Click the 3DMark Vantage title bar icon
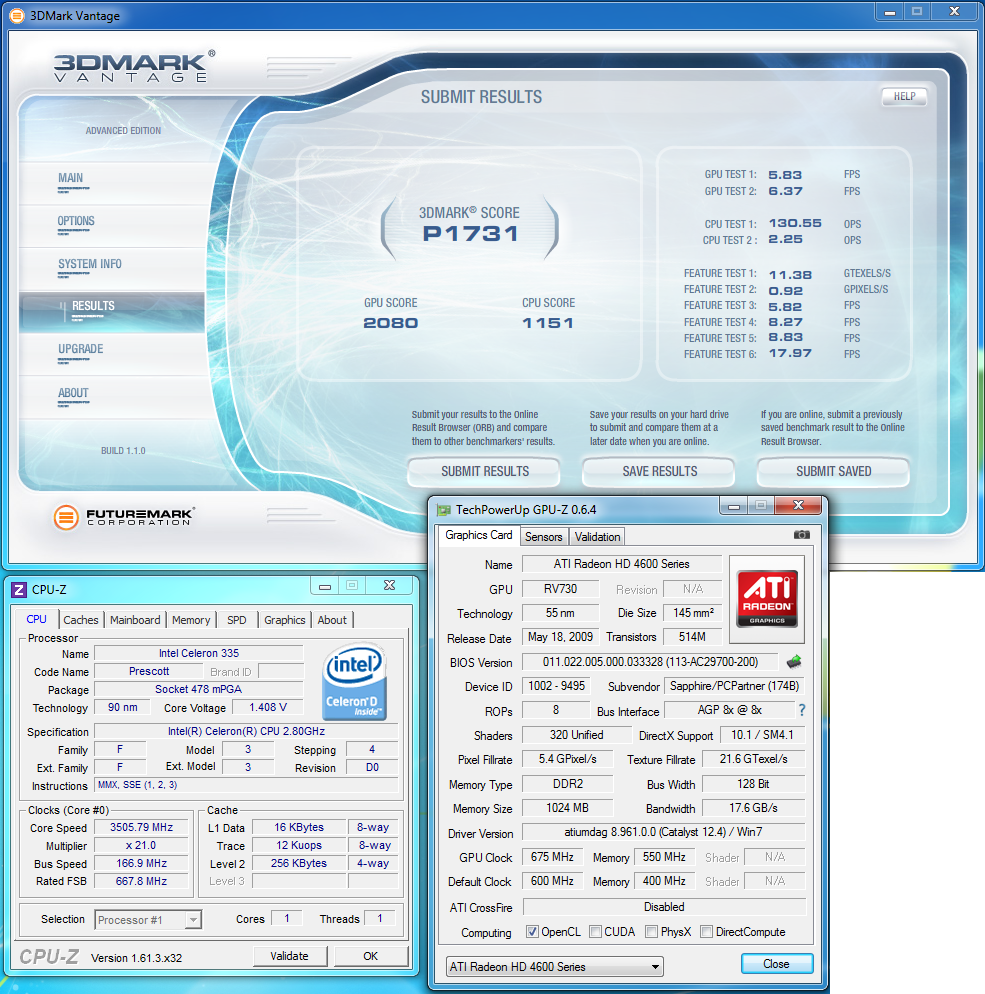The image size is (985, 994). click(17, 15)
